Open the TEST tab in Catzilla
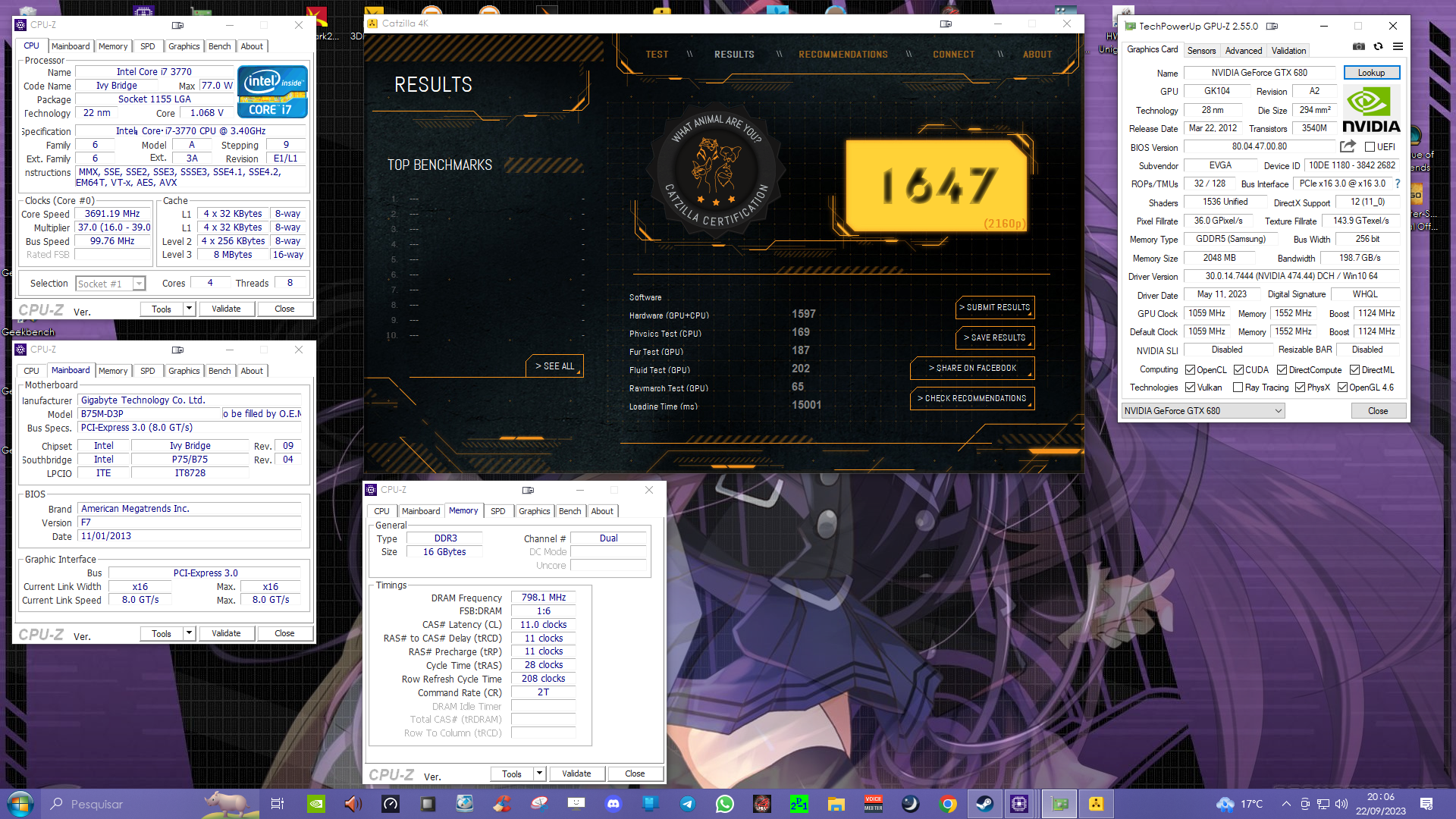The image size is (1456, 819). (x=657, y=55)
